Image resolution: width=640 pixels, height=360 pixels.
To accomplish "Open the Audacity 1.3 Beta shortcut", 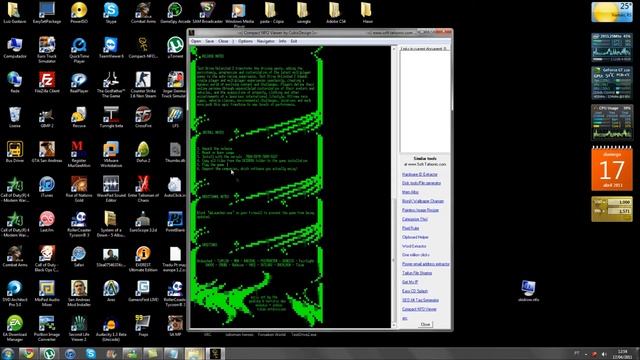I will click(x=111, y=329).
